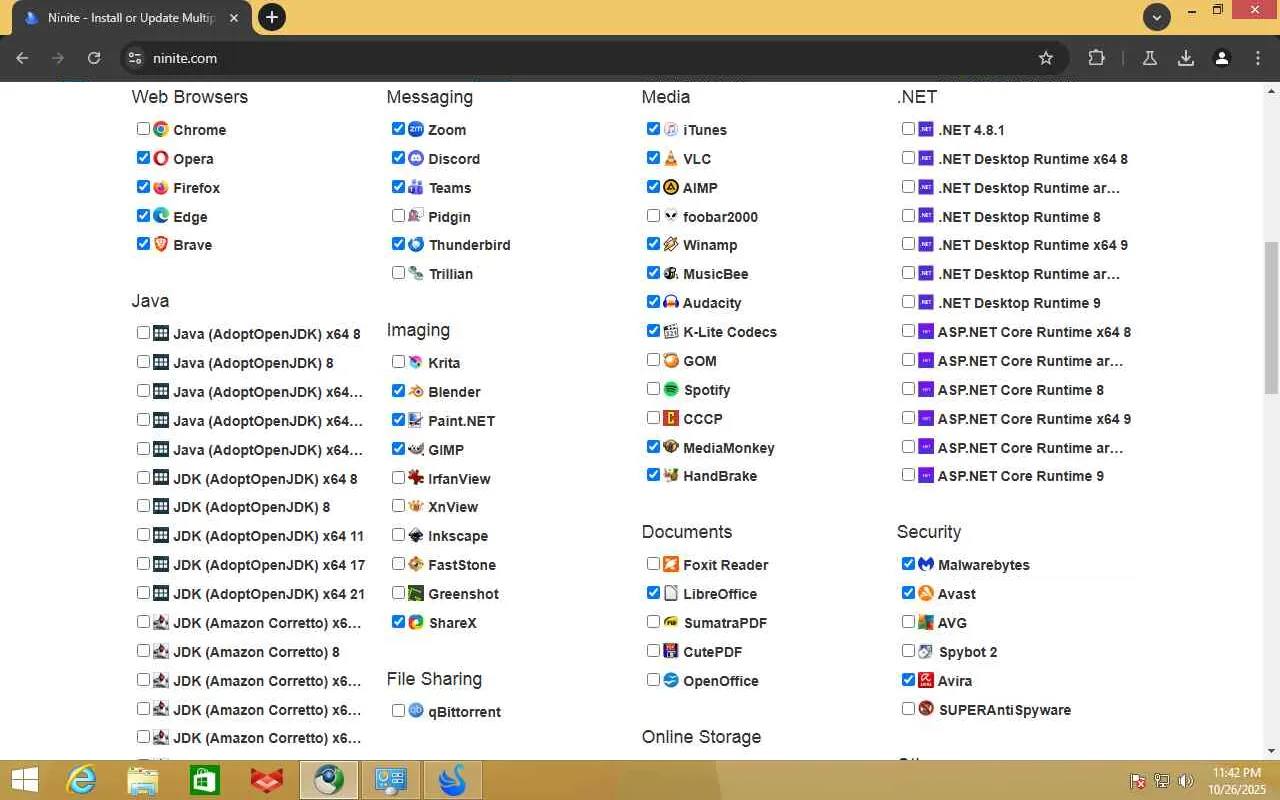The width and height of the screenshot is (1280, 800).
Task: Click the Firefox logo icon
Action: pos(161,187)
